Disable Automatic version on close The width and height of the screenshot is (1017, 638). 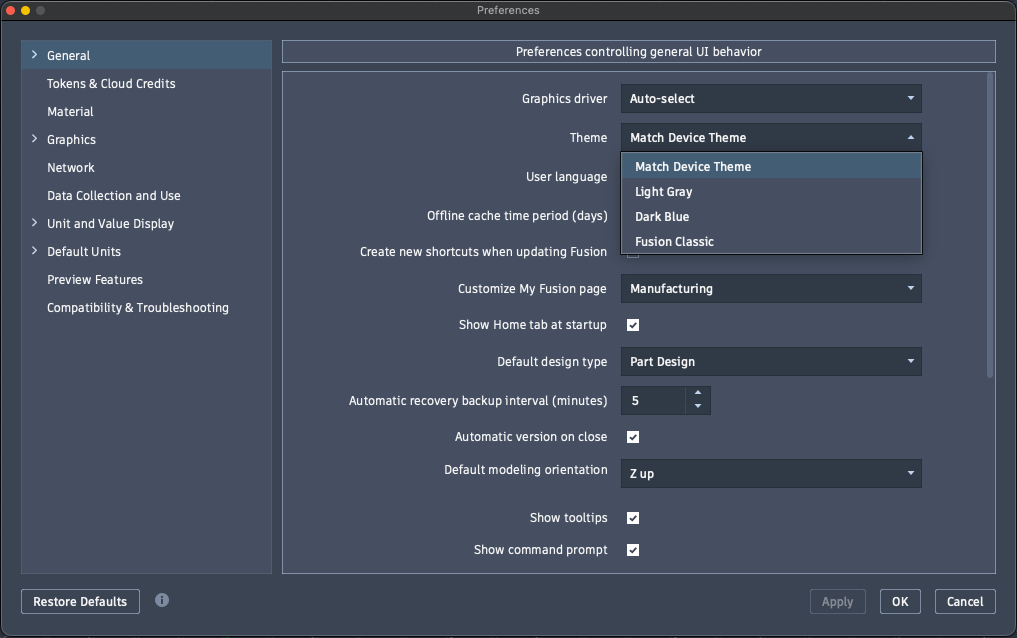tap(633, 437)
